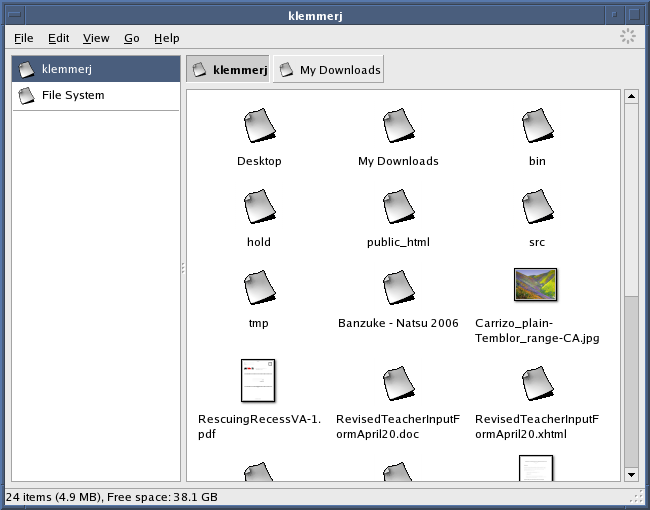This screenshot has width=650, height=510.
Task: Select the Banzuke - Natsu 2006 file icon
Action: (398, 287)
